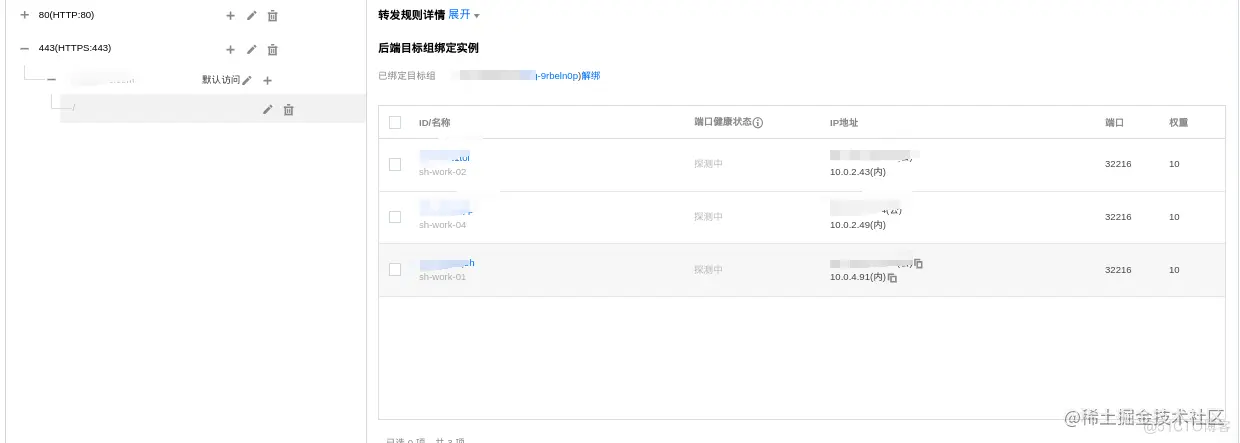Open instance ID link above sh-work-02
Viewport: 1240px width, 443px height.
(444, 157)
